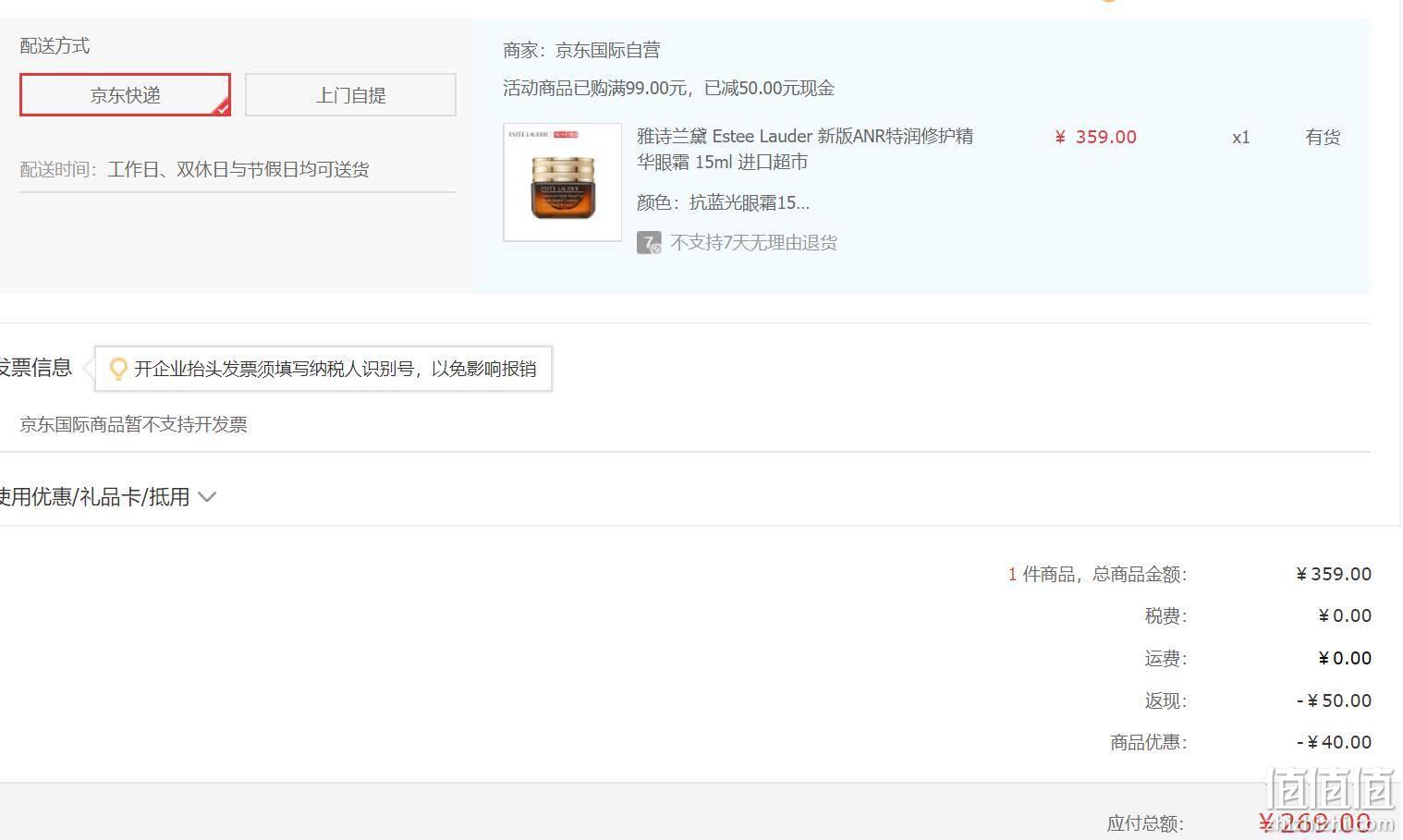Click 京东国际商品暂不支持开发票 notice
1403x840 pixels.
(x=134, y=424)
